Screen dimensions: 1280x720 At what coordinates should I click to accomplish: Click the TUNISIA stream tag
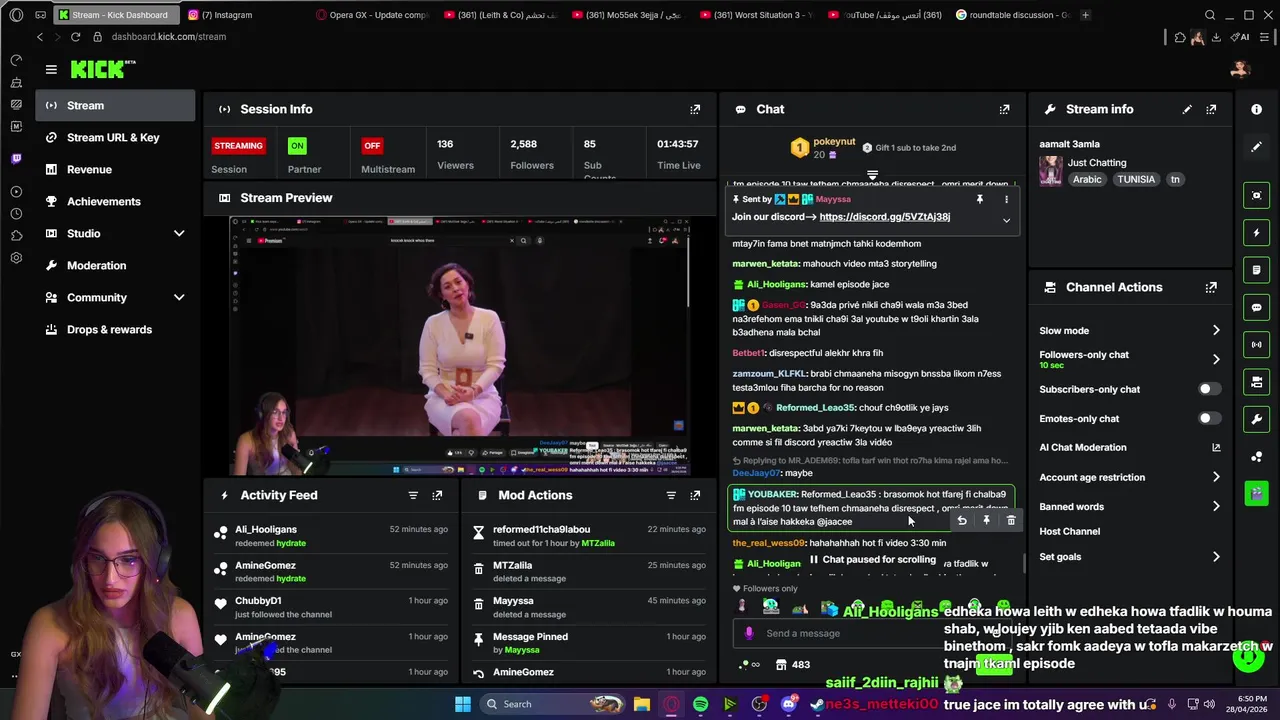pos(1136,180)
